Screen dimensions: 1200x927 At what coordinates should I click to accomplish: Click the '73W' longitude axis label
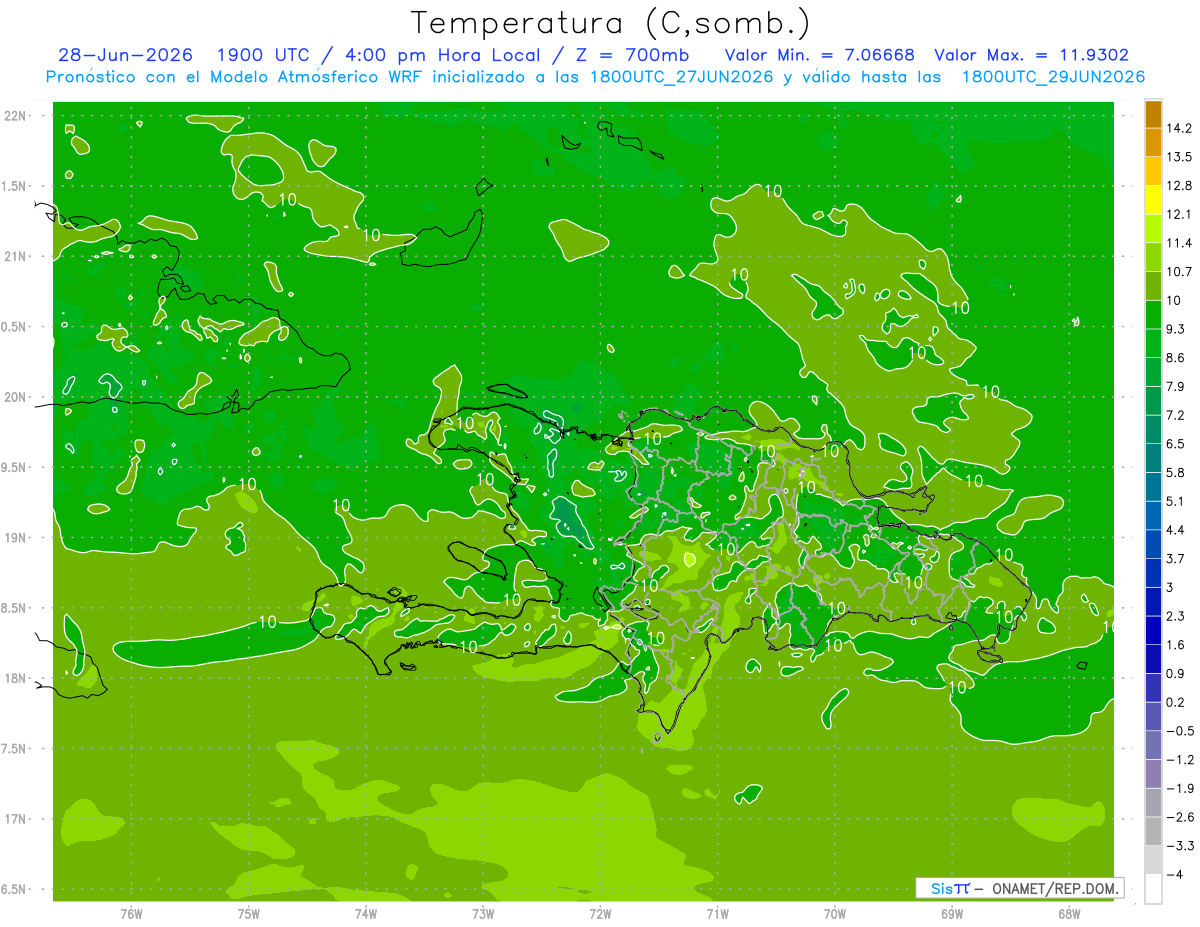[483, 914]
